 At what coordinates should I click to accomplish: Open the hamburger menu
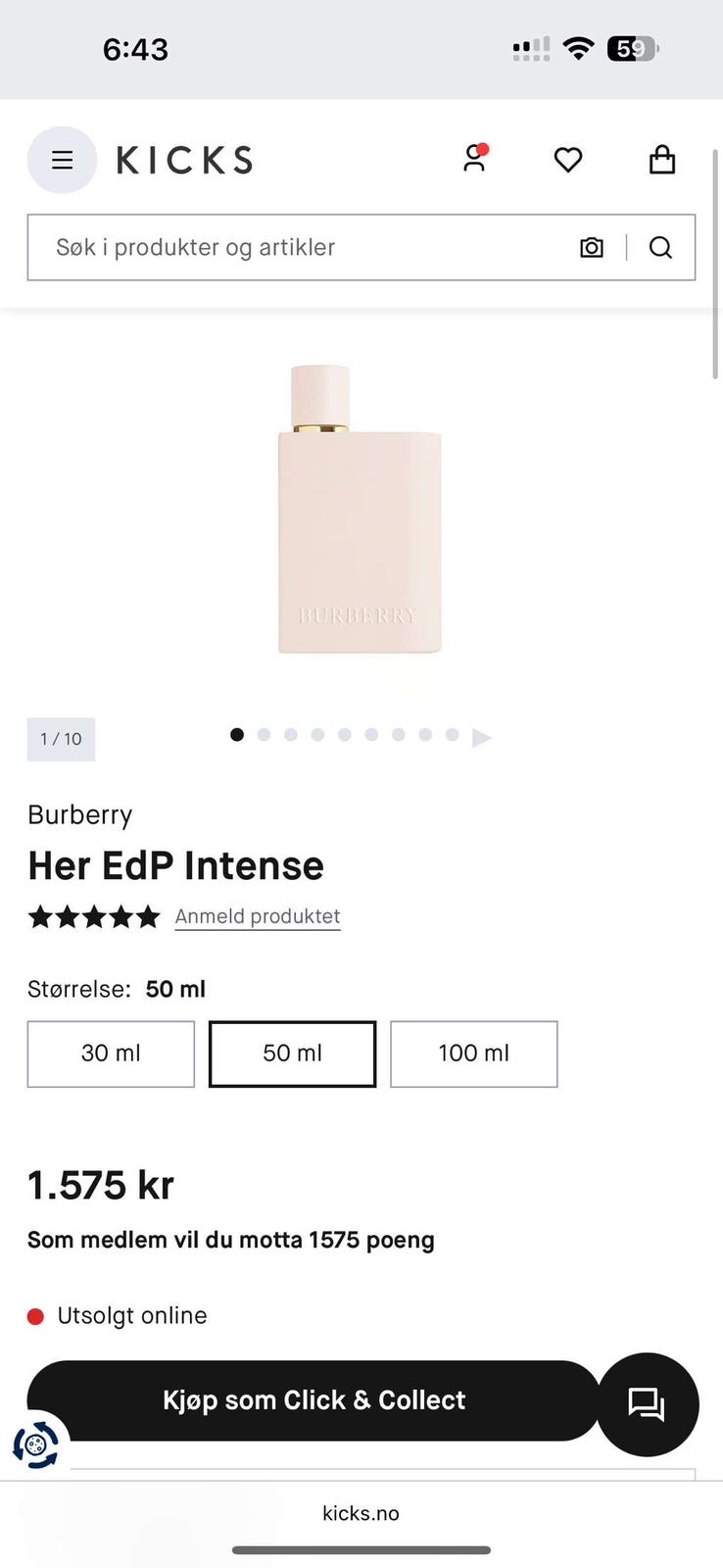pos(62,160)
